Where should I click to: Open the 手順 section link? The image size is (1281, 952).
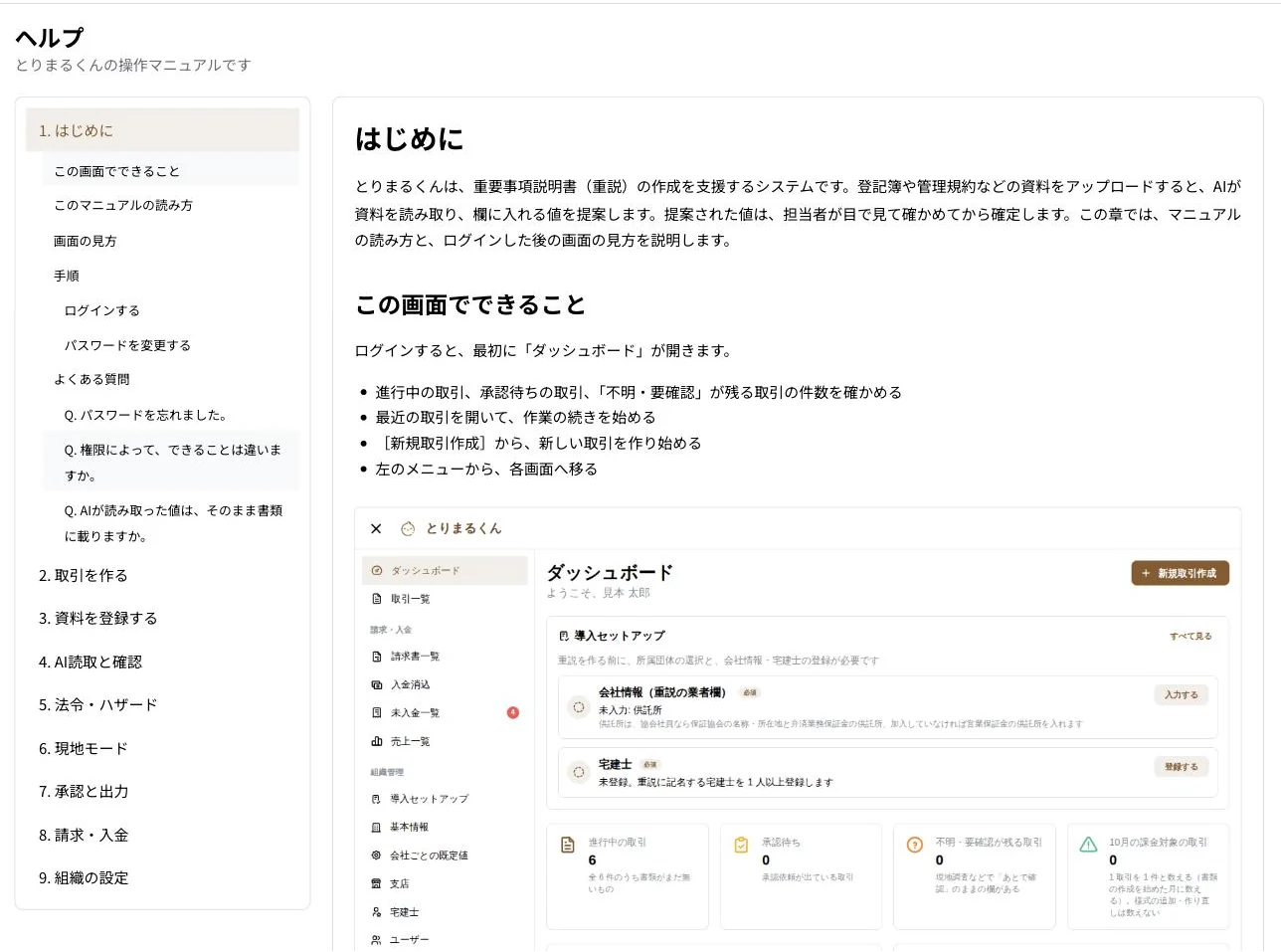170,276
